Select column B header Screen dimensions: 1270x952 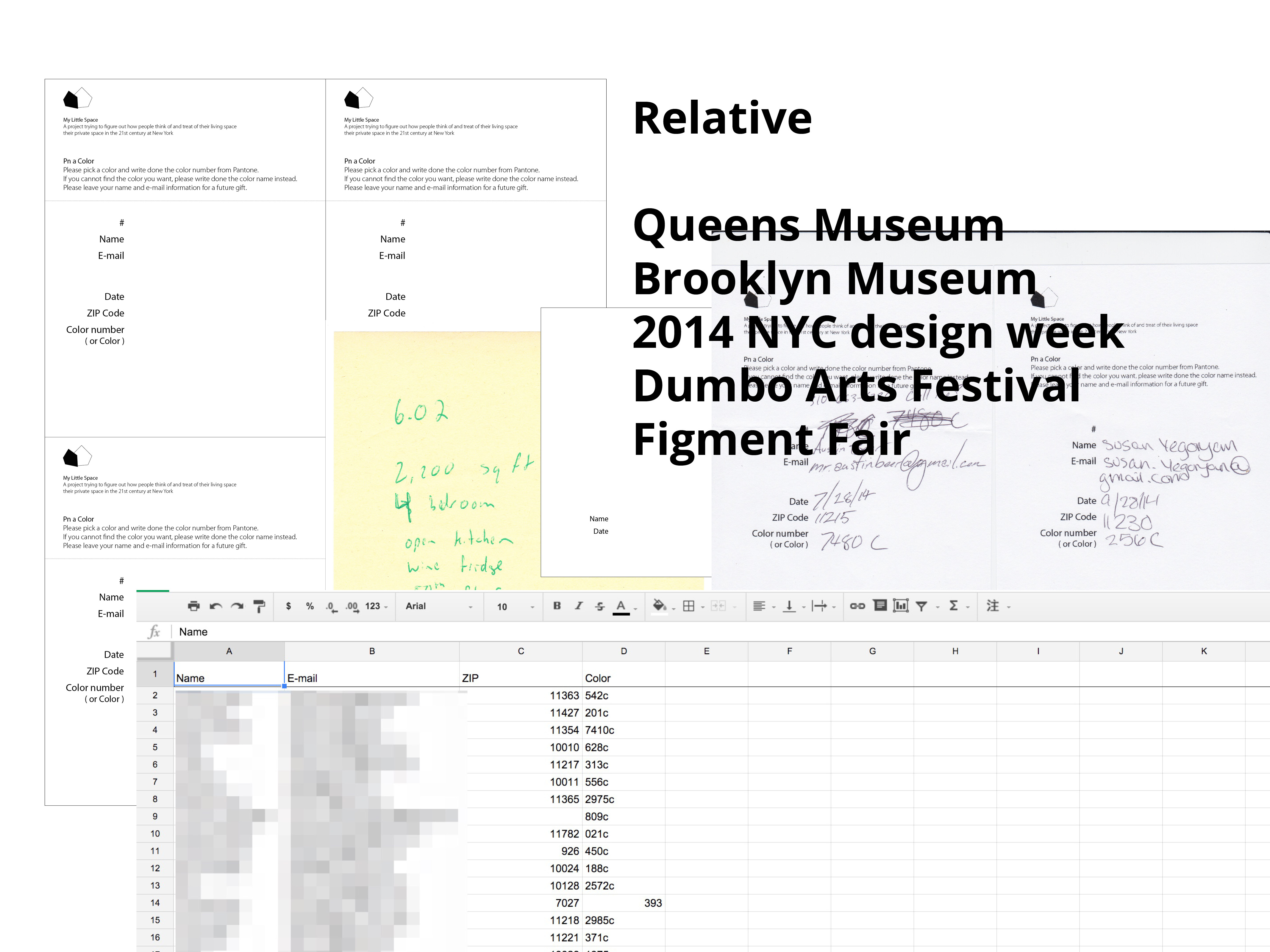click(x=372, y=651)
